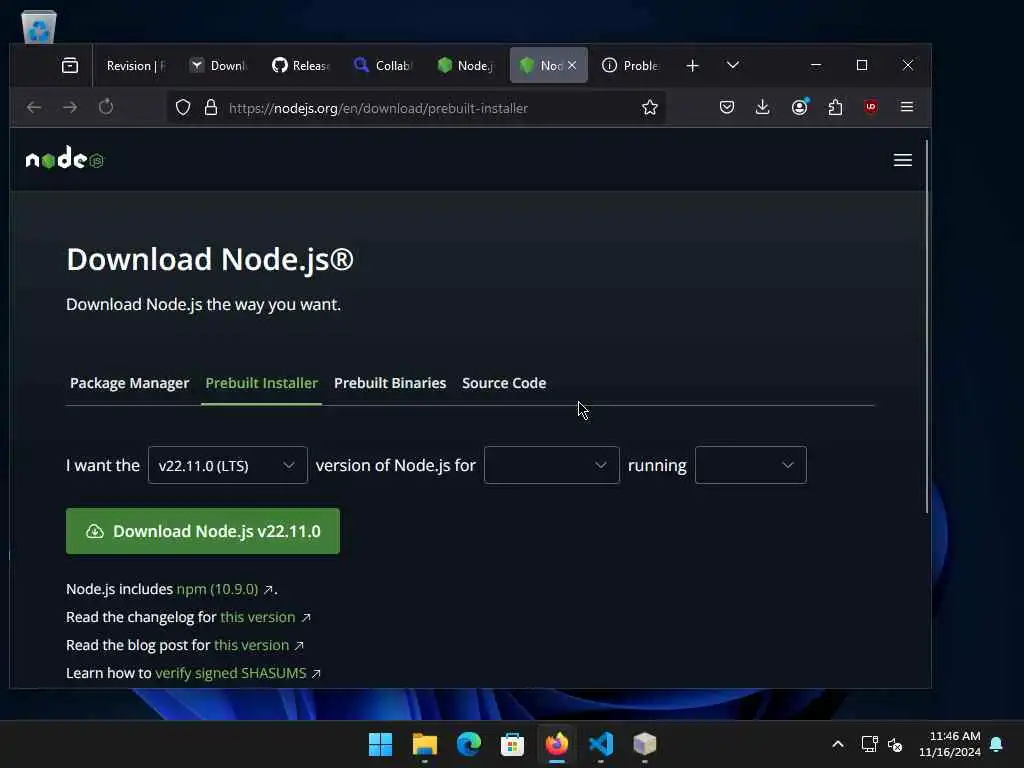Switch to Proble... browser tab
This screenshot has width=1024, height=768.
631,65
